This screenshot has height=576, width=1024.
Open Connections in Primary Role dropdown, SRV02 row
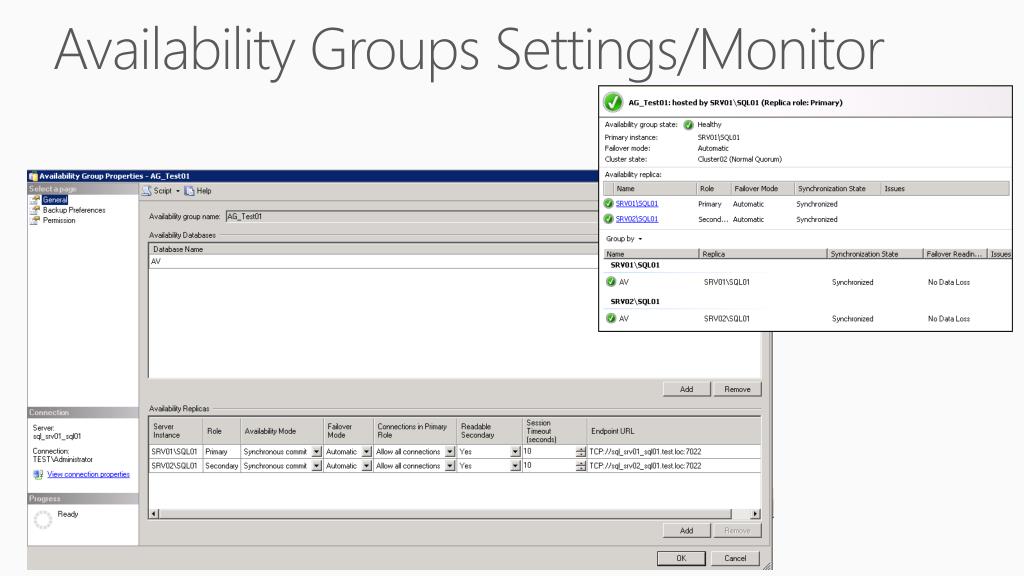(x=450, y=466)
